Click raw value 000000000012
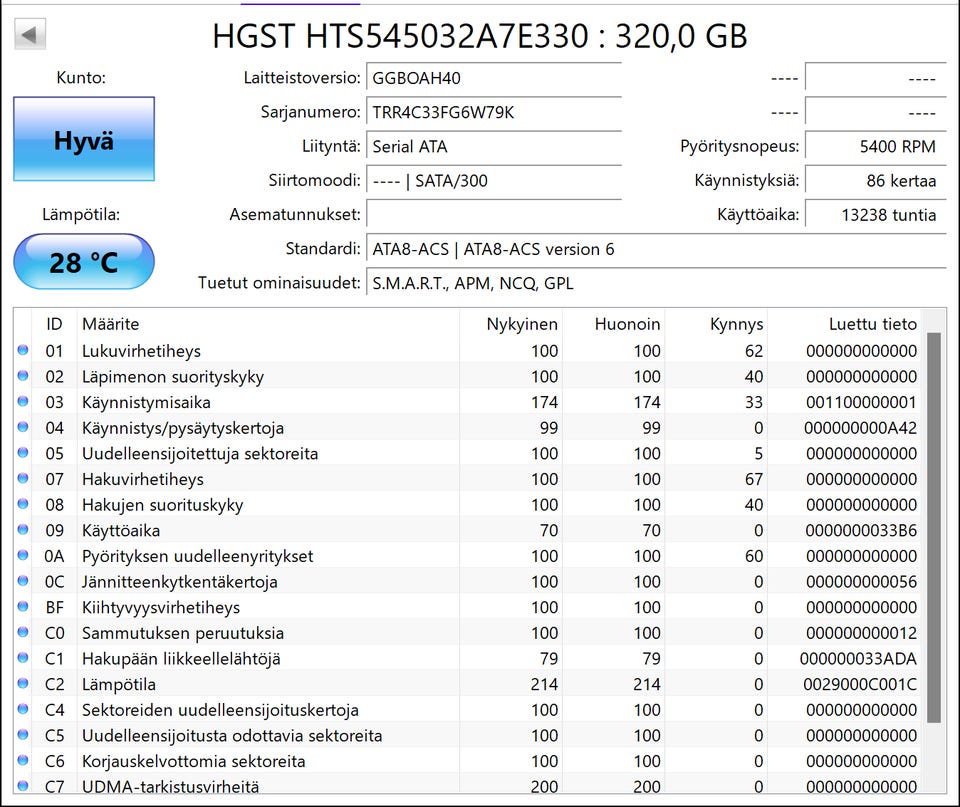This screenshot has width=960, height=807. click(861, 633)
